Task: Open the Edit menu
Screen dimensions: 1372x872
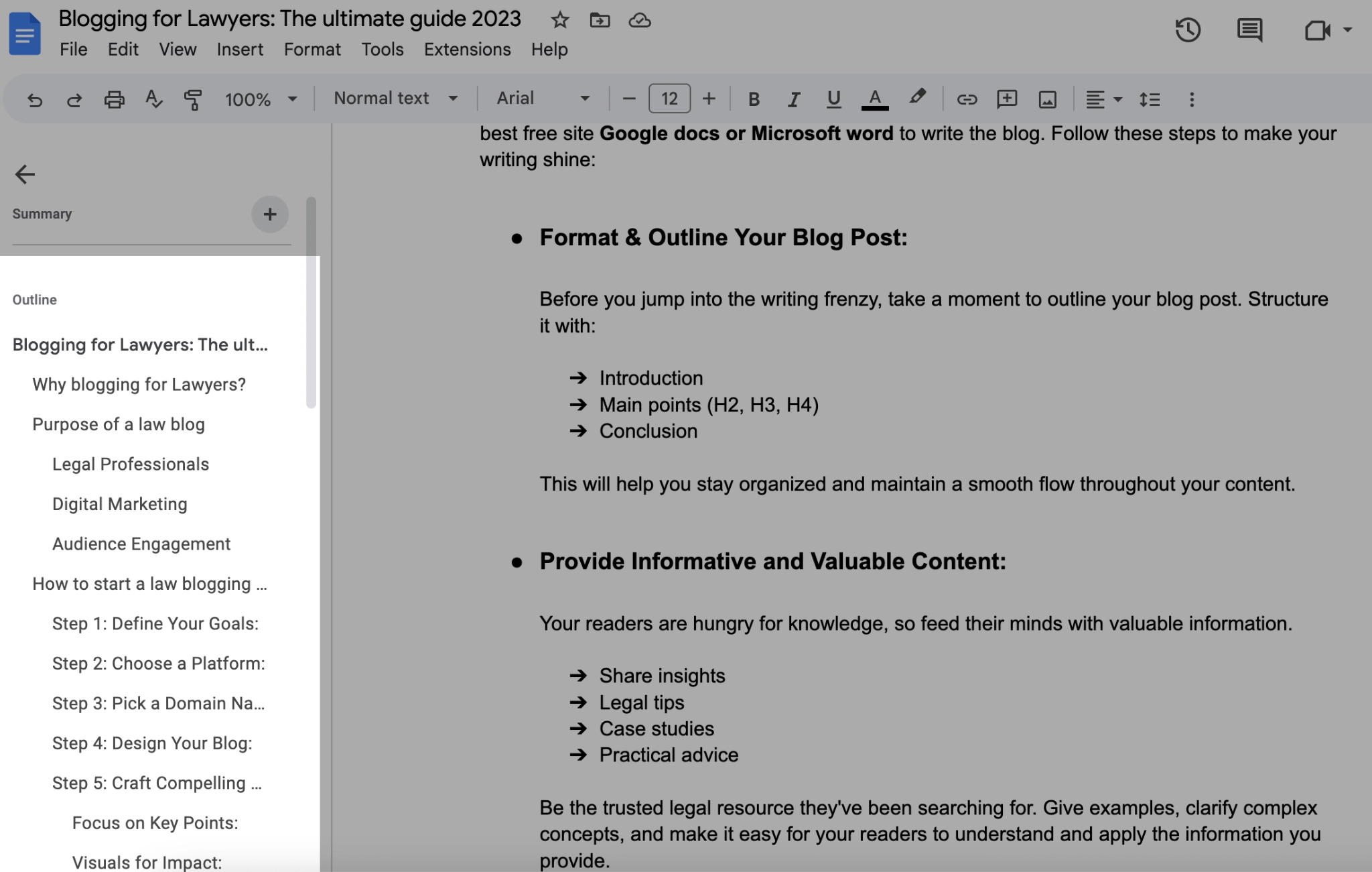Action: pos(123,50)
